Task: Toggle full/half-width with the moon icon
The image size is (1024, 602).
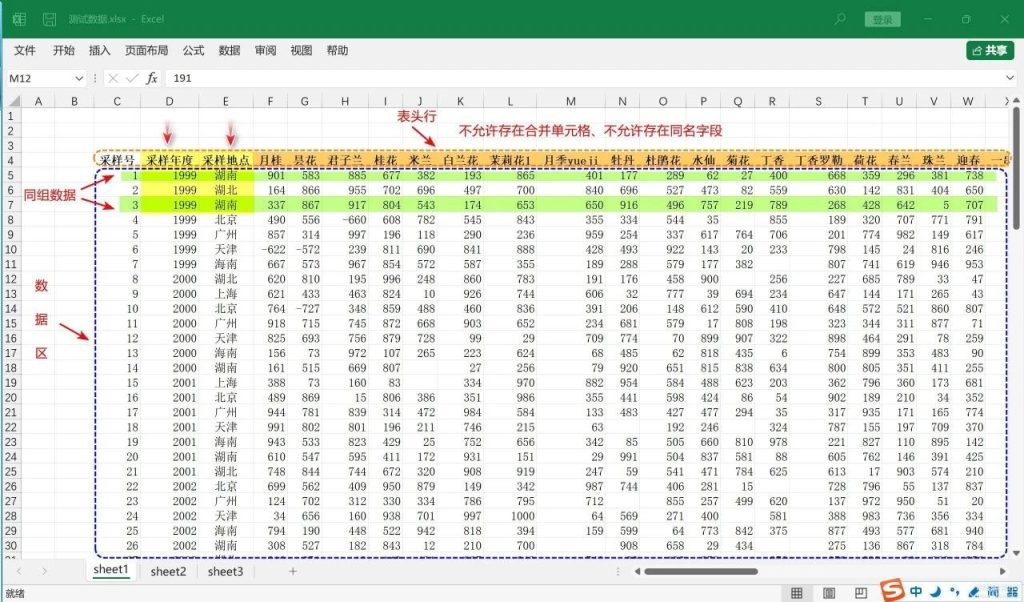Action: (936, 591)
